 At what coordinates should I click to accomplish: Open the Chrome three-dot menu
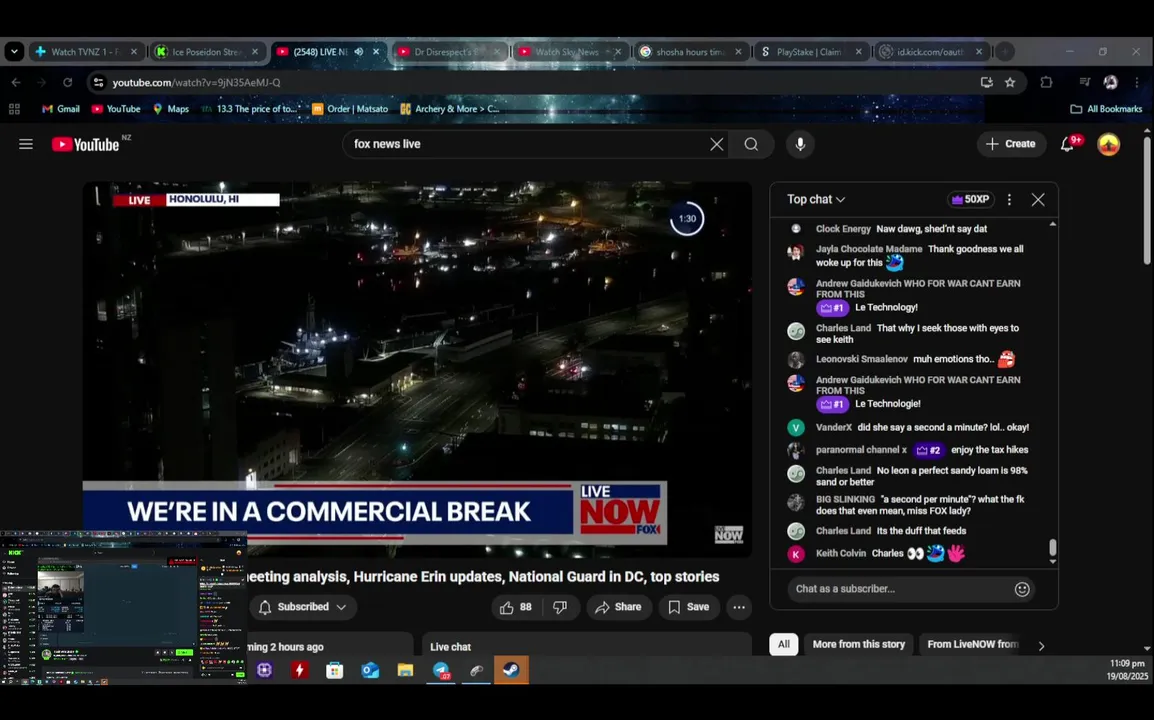[x=1137, y=82]
